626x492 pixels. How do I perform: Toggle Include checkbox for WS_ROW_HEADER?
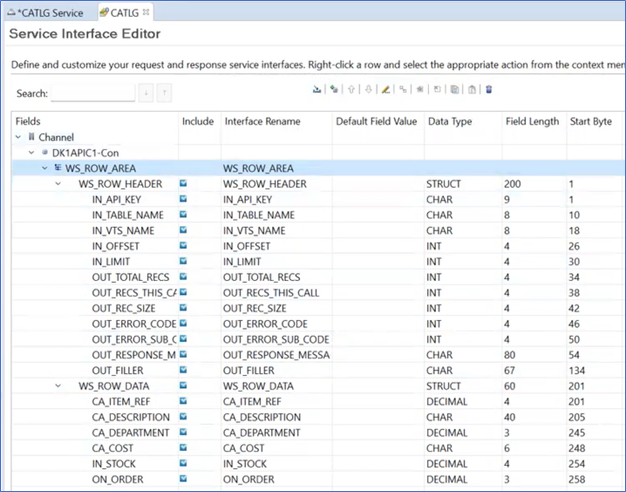[183, 183]
